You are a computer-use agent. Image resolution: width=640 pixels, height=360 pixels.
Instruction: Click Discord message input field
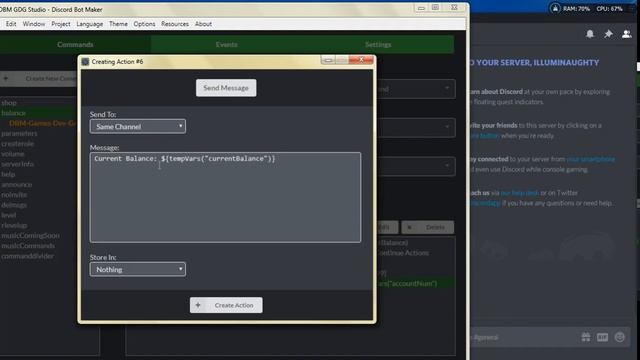(x=522, y=338)
